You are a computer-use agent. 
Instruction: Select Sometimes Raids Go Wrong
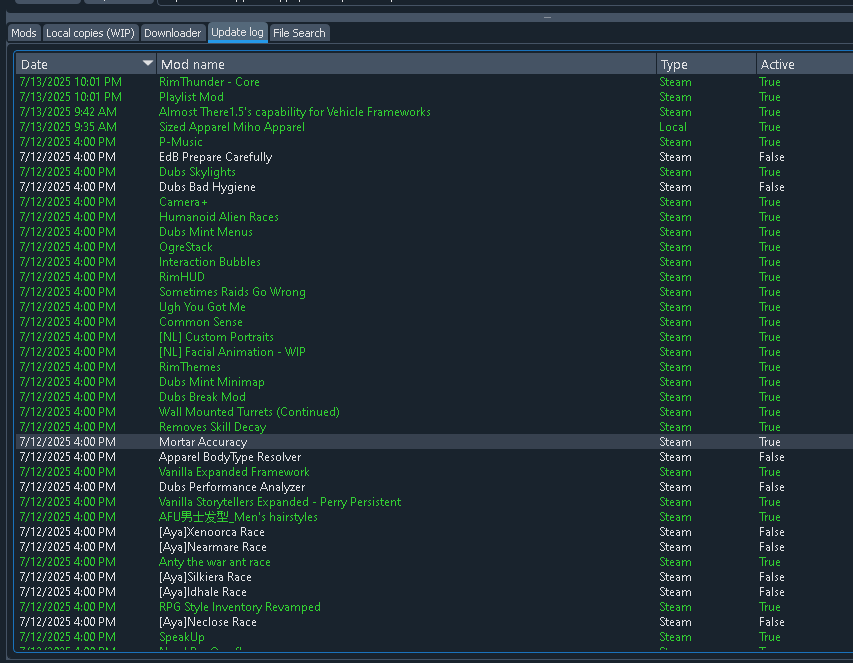pos(232,292)
